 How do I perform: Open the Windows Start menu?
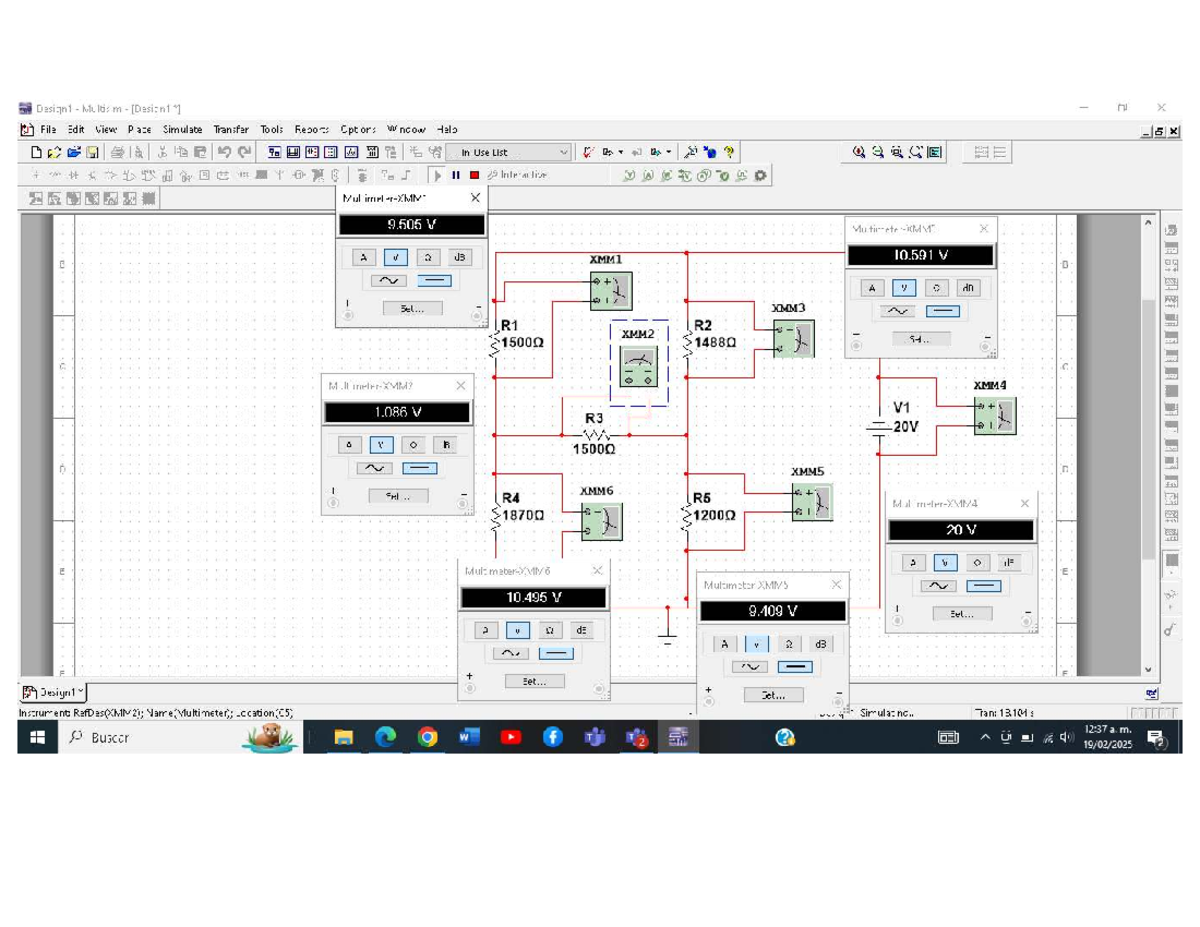[x=37, y=737]
